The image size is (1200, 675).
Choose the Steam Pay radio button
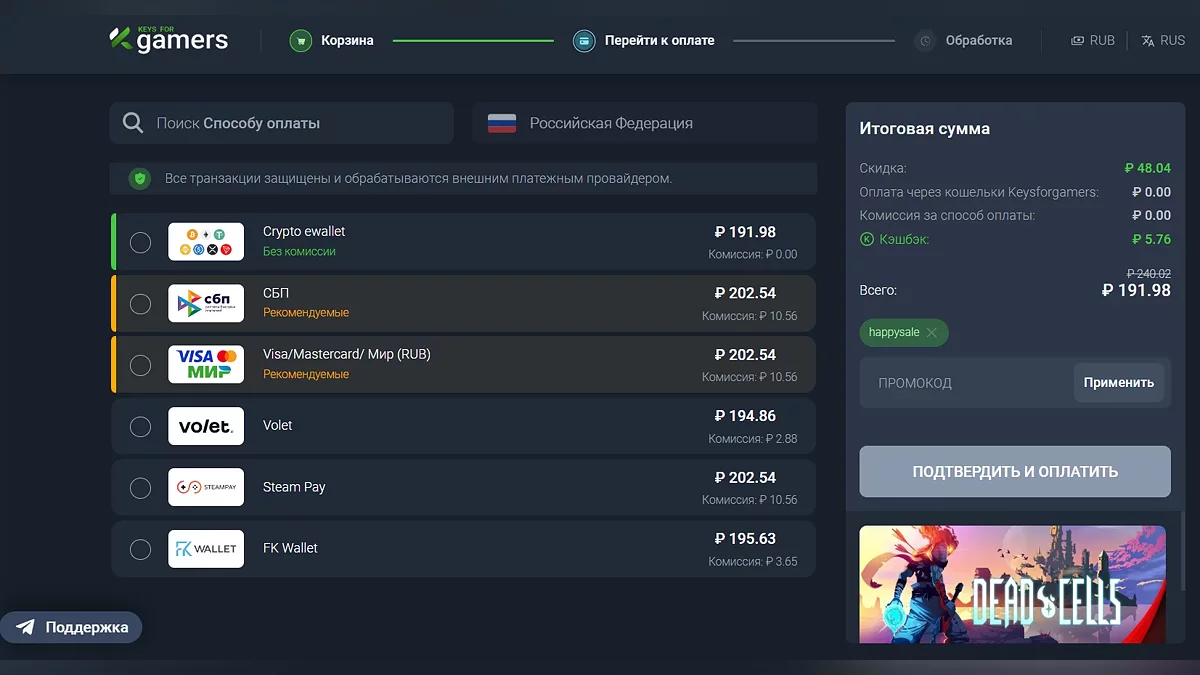(141, 488)
